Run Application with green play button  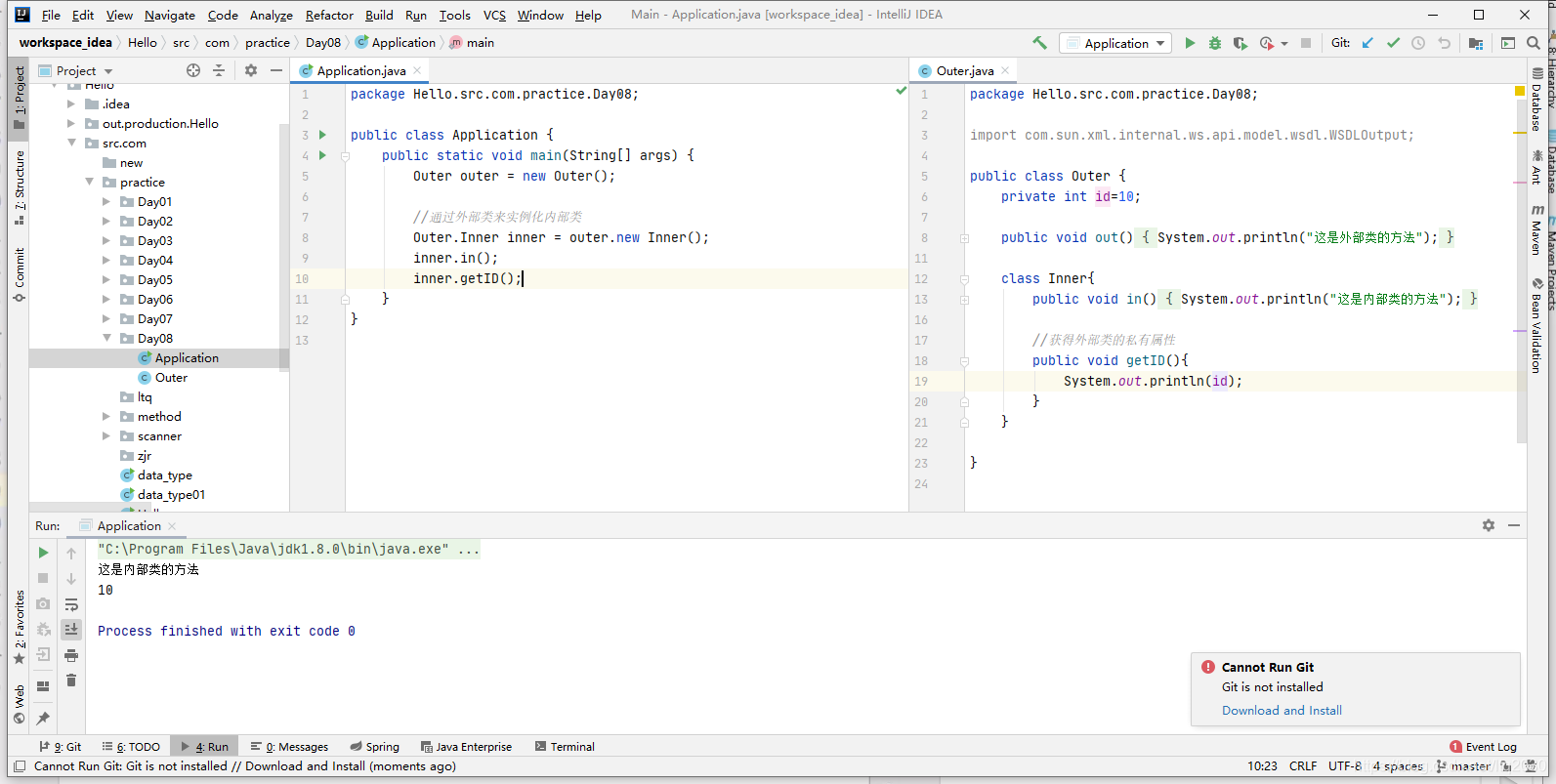point(1190,43)
